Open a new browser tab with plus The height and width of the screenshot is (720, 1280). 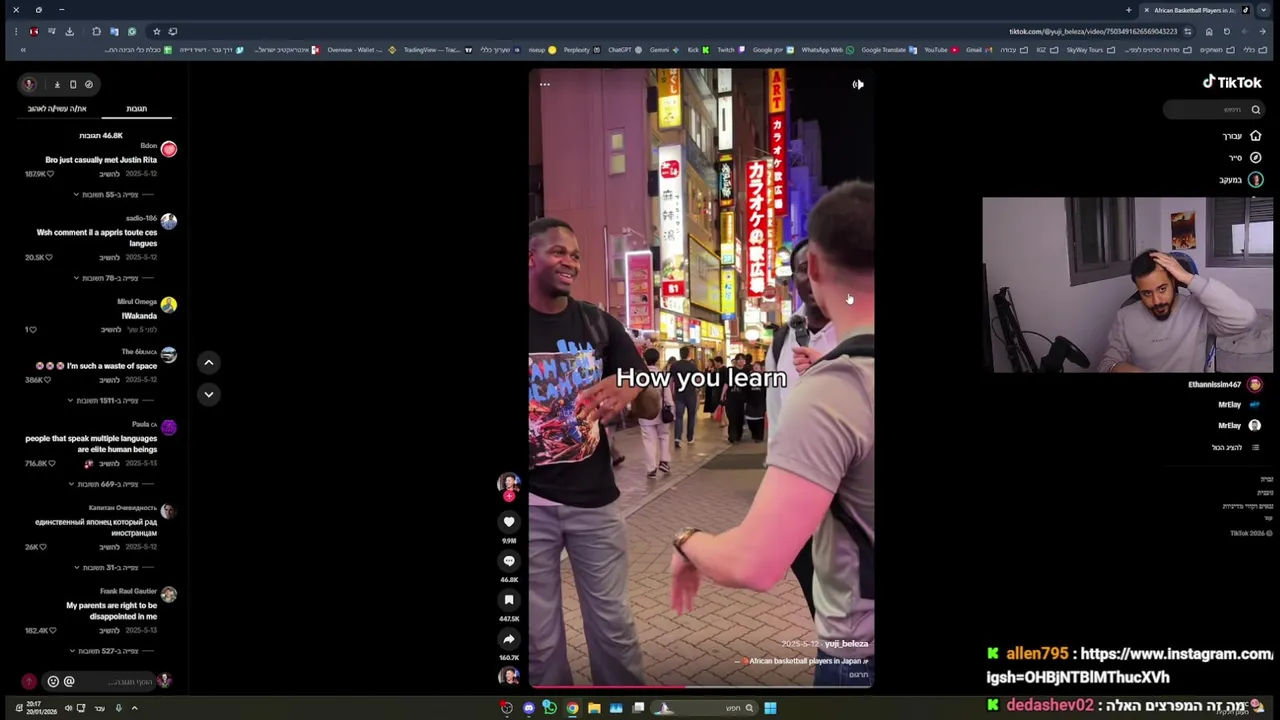pyautogui.click(x=1128, y=10)
